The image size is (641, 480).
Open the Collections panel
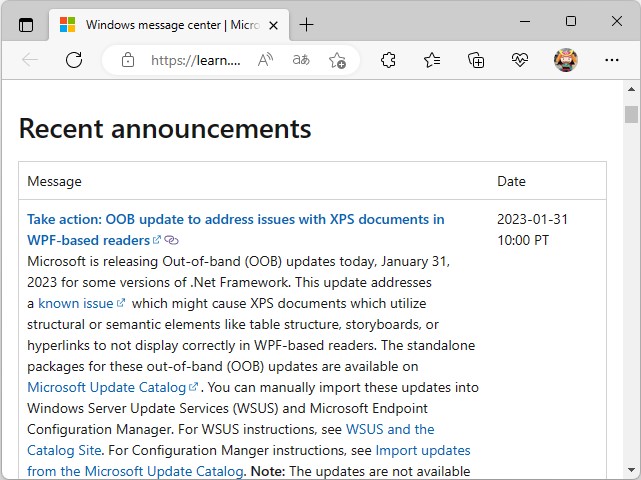(476, 60)
